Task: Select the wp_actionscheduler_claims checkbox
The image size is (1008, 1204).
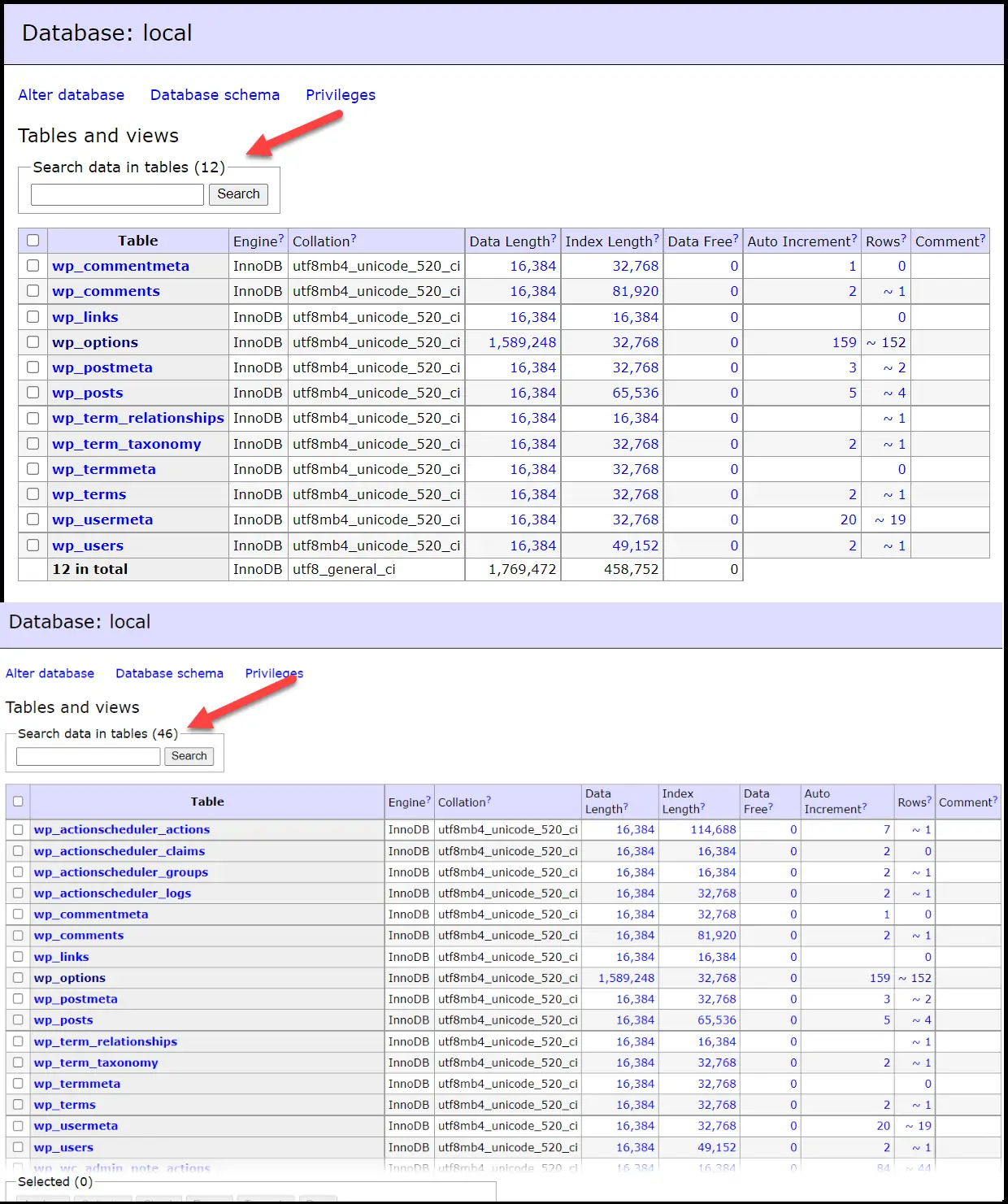Action: click(18, 850)
